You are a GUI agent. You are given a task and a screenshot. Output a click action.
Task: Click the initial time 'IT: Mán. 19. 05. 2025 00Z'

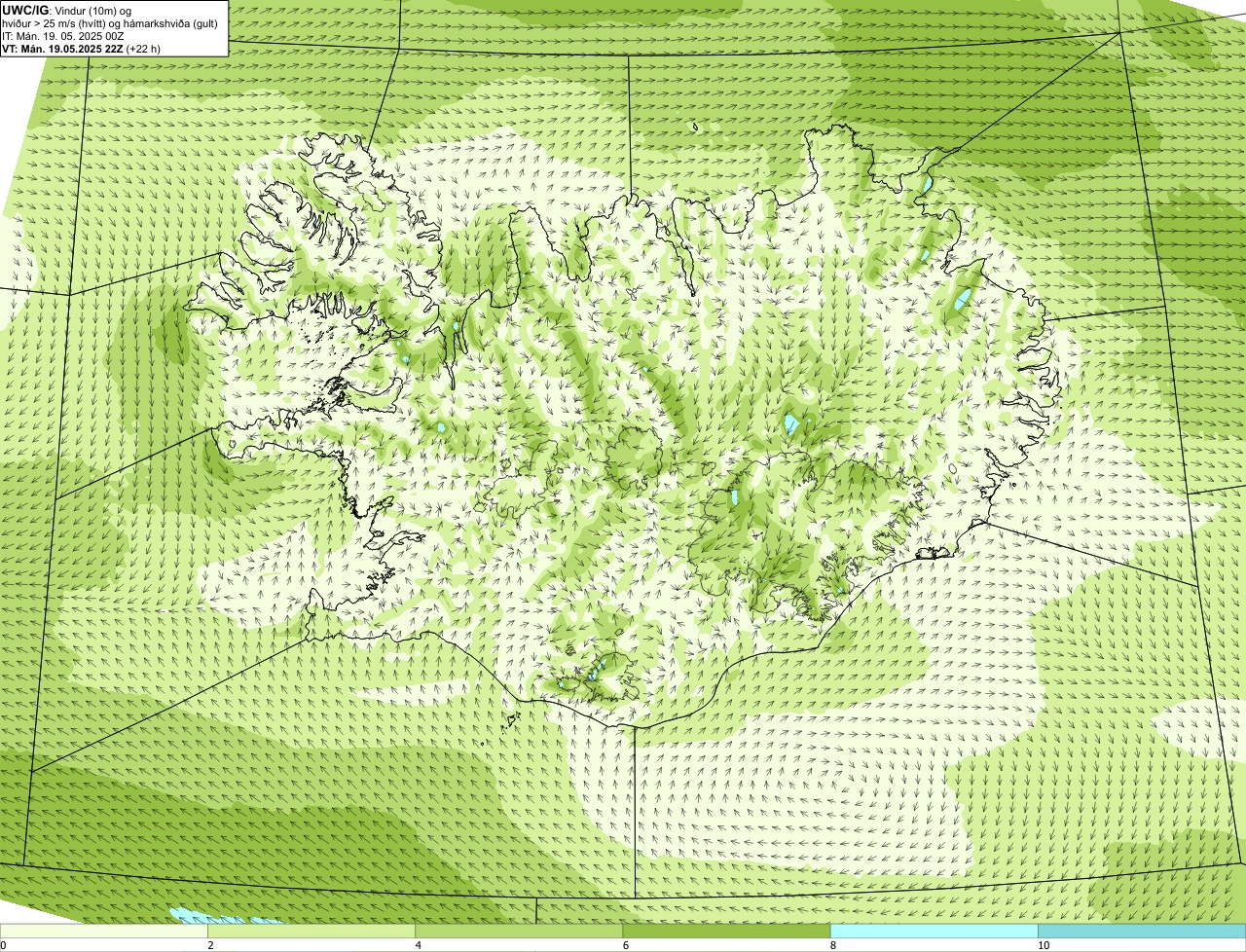[x=63, y=36]
